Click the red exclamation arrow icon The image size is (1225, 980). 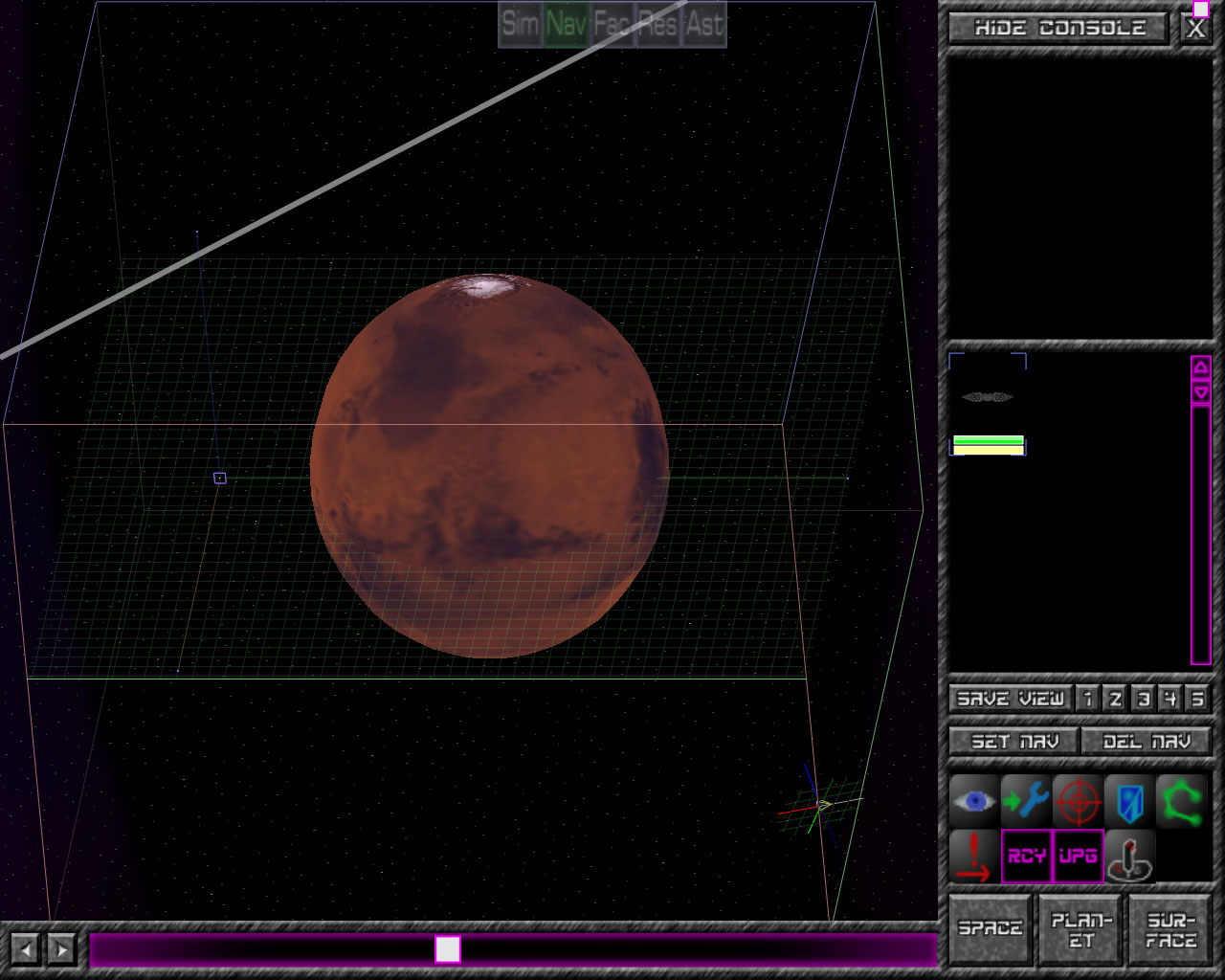(974, 856)
